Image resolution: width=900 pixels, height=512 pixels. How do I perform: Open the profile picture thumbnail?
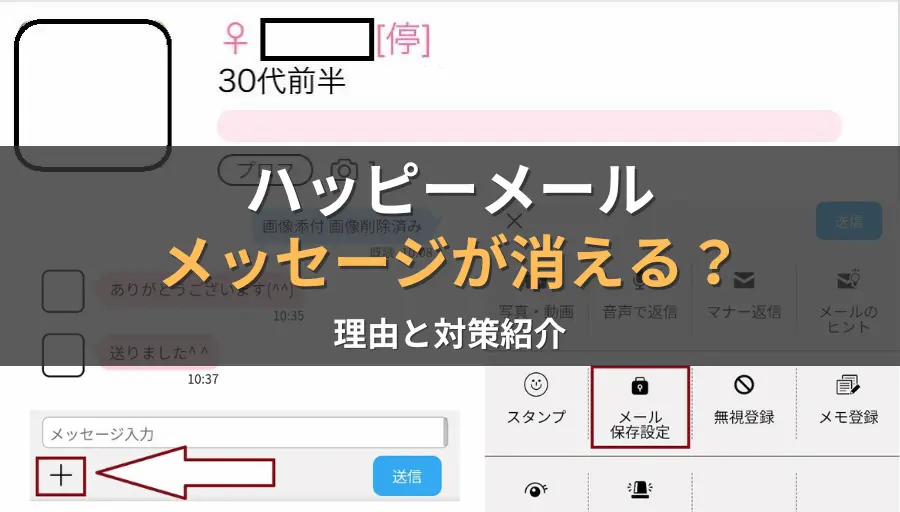(92, 95)
